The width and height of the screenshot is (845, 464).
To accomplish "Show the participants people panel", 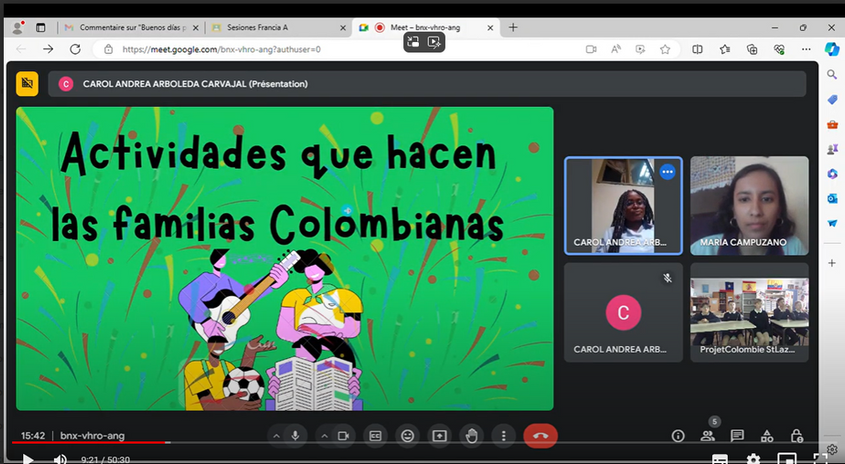I will point(708,436).
